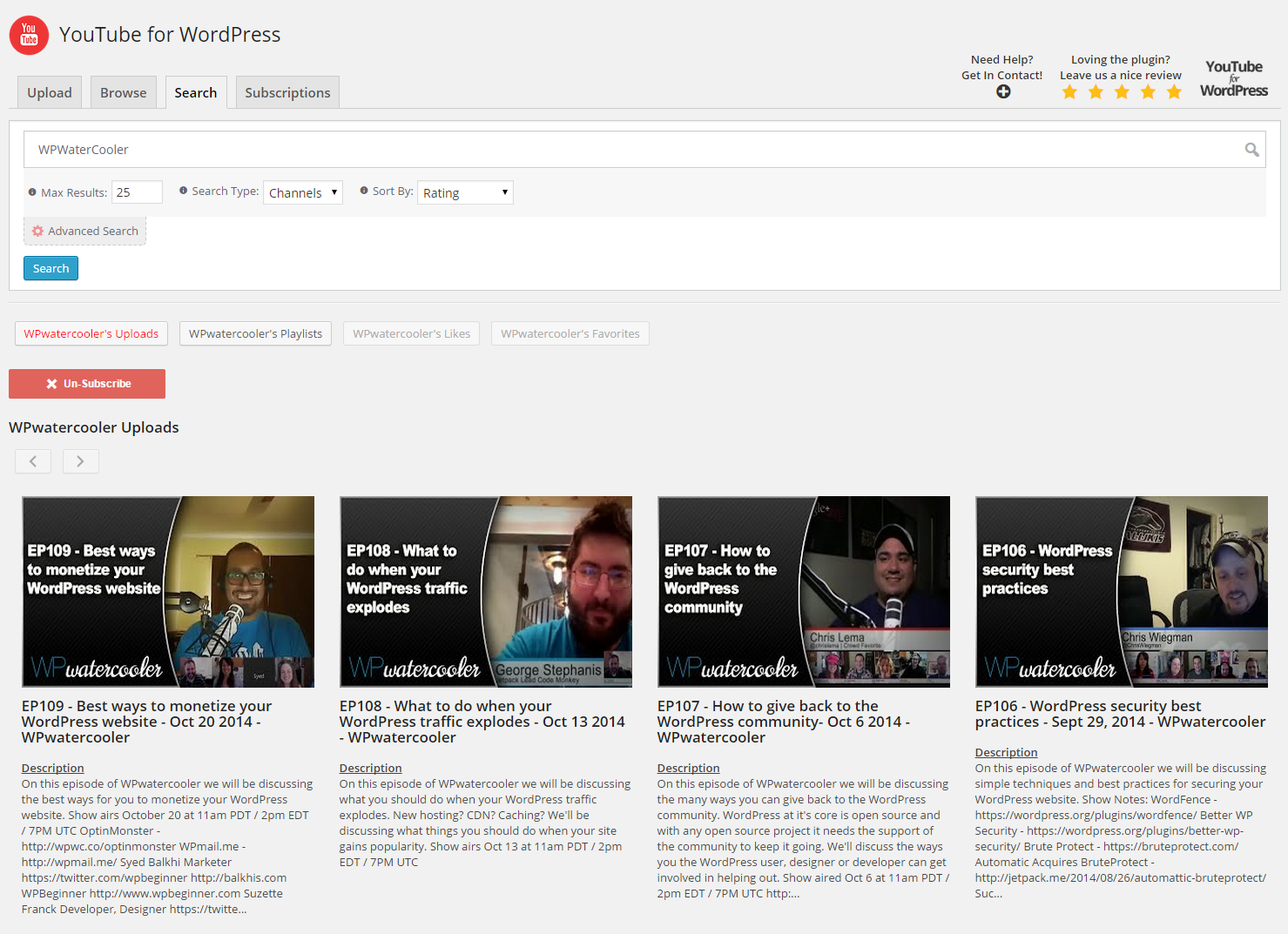Open the EP108 video thumbnail
The image size is (1288, 934).
tap(486, 592)
